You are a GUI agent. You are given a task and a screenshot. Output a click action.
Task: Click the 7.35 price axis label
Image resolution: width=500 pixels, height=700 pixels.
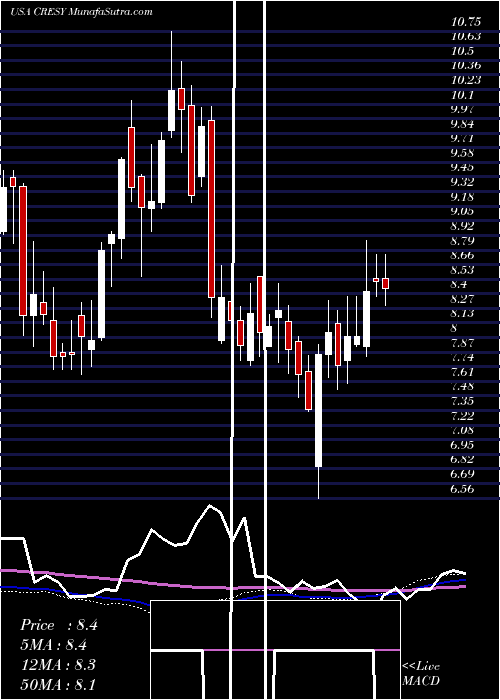(x=462, y=401)
